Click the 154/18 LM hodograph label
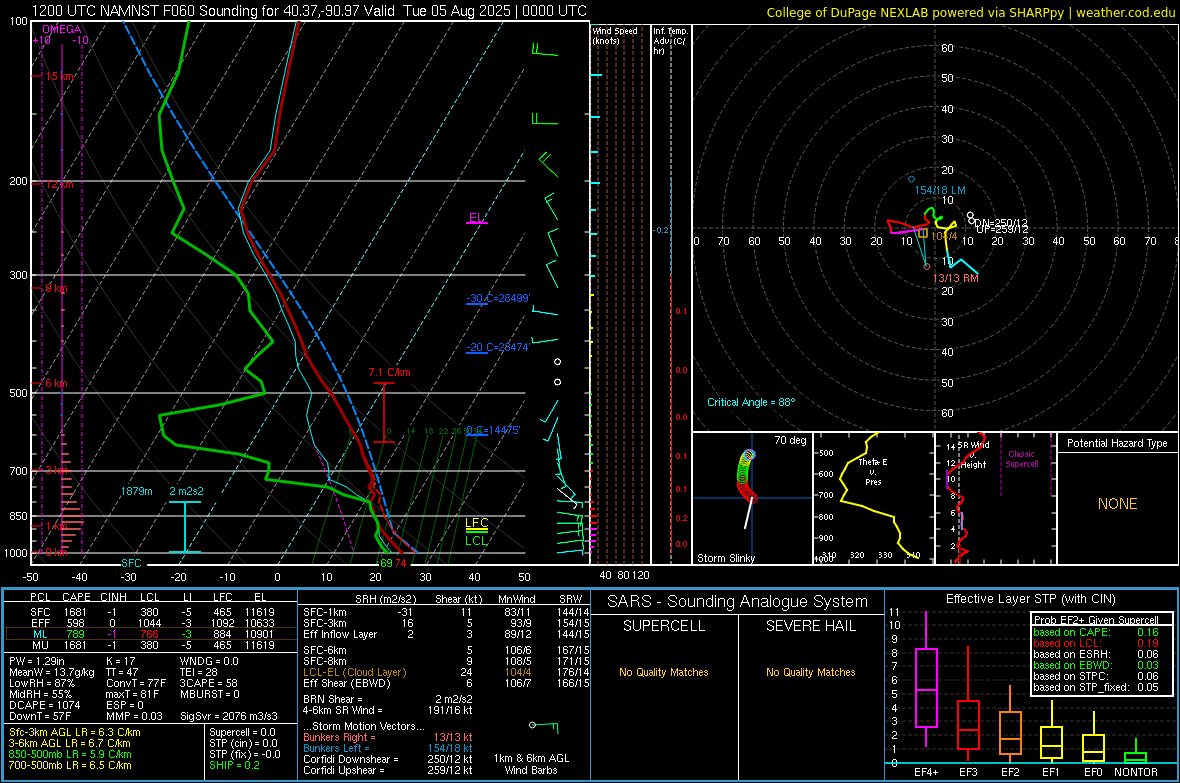The image size is (1180, 783). click(940, 190)
